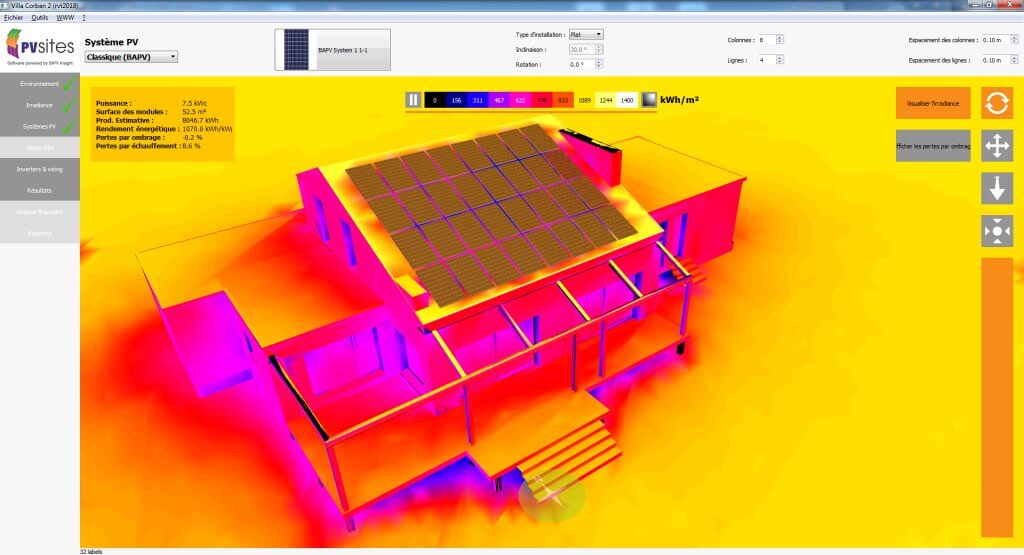This screenshot has width=1024, height=555.
Task: Click the Visualiser l'irradiance button
Action: click(x=932, y=103)
